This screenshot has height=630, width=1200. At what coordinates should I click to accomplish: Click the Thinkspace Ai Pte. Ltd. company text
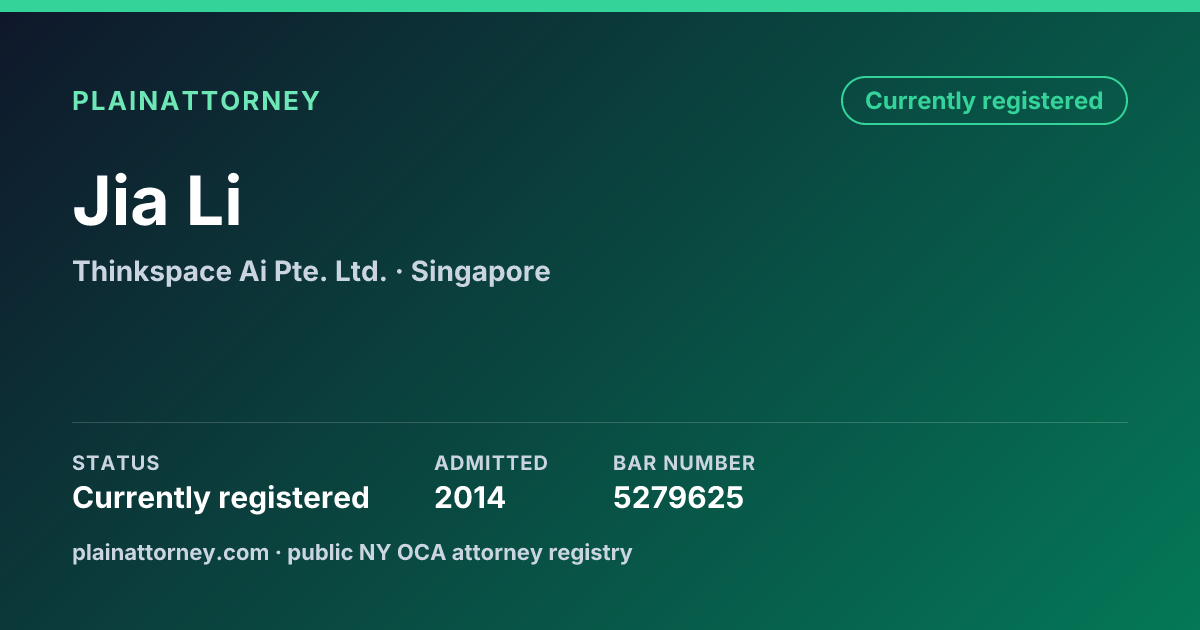tap(229, 271)
